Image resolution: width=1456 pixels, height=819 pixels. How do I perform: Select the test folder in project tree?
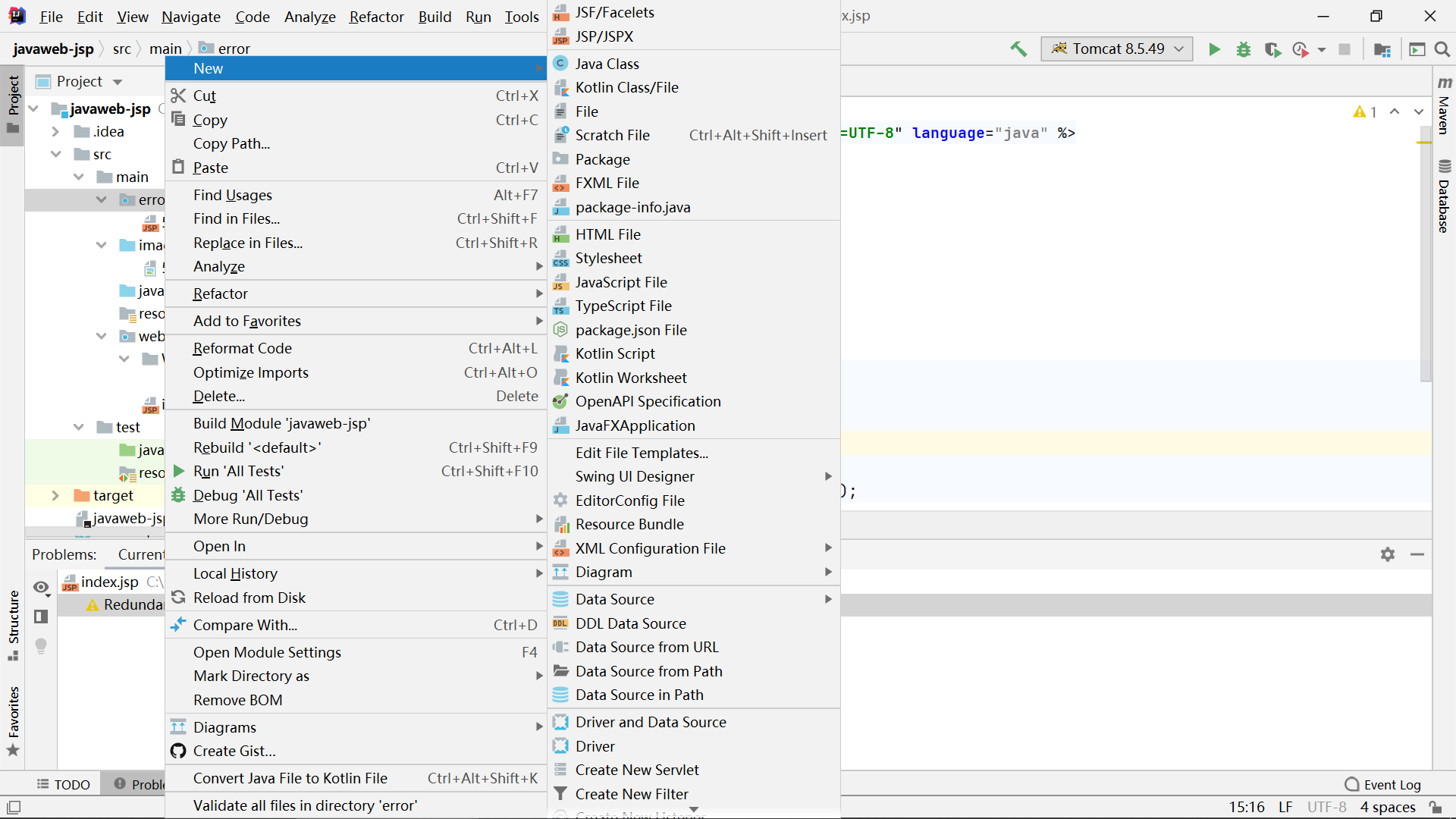point(127,427)
